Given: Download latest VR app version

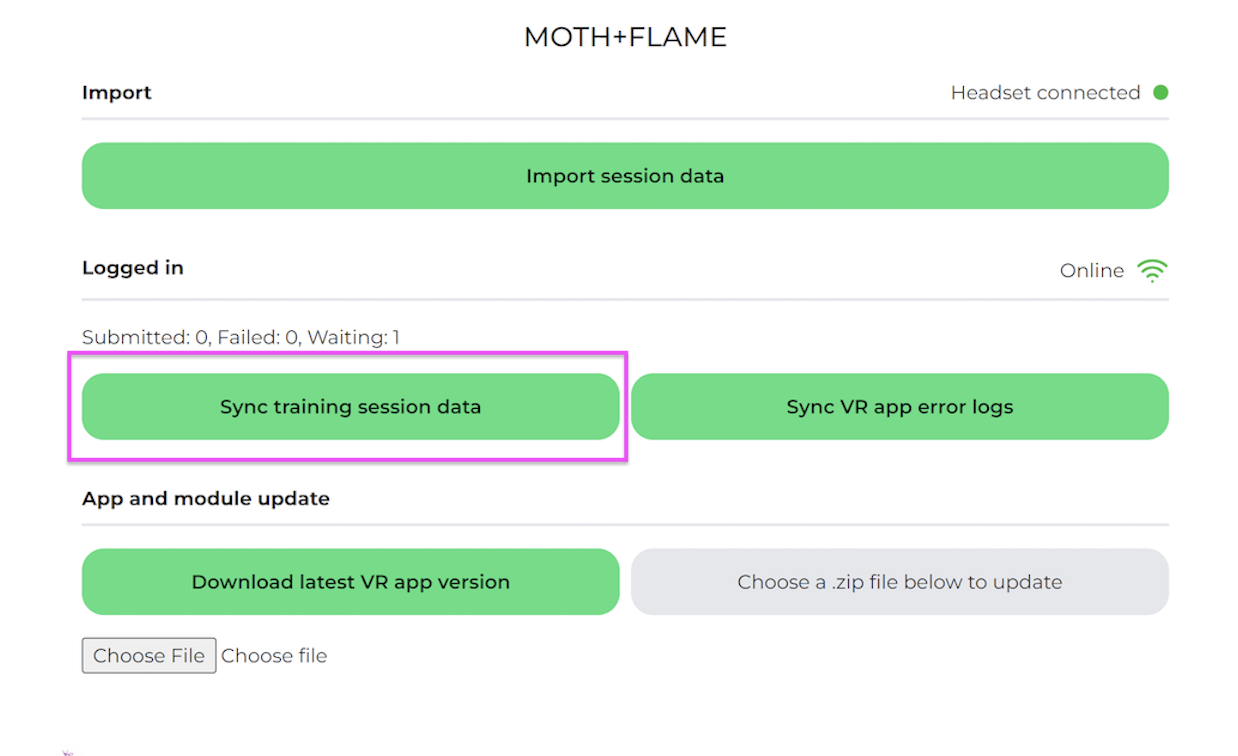Looking at the screenshot, I should point(350,582).
